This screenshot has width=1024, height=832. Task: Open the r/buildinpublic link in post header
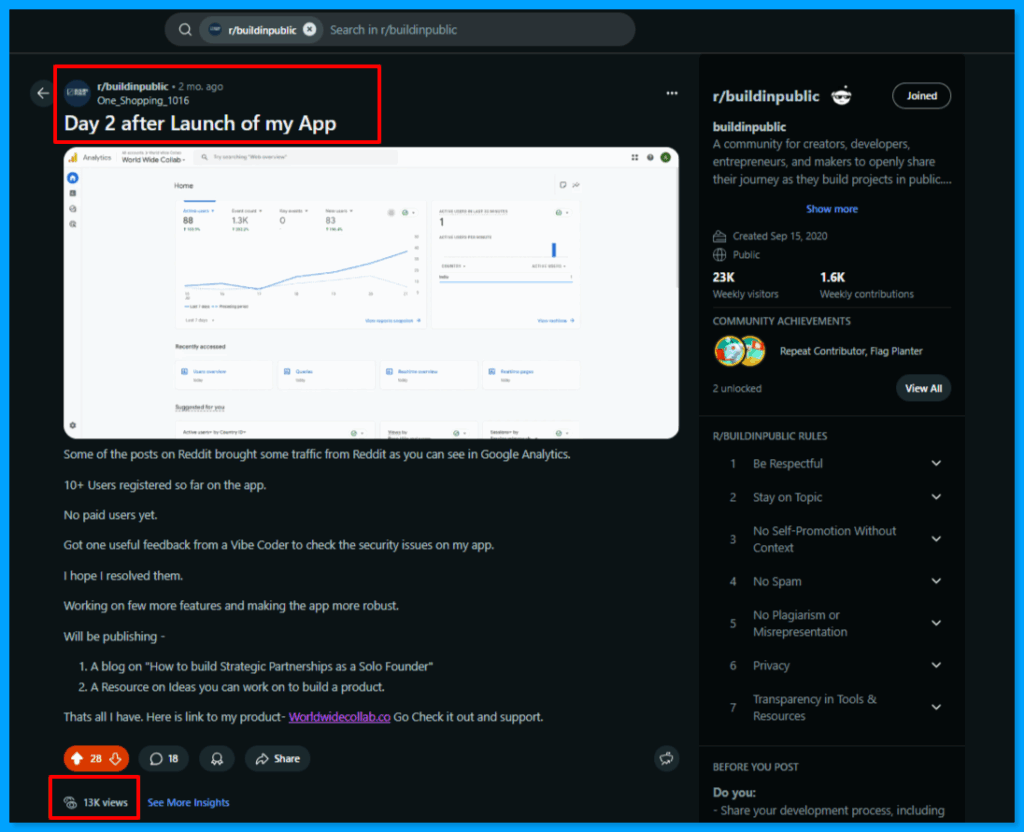(133, 86)
